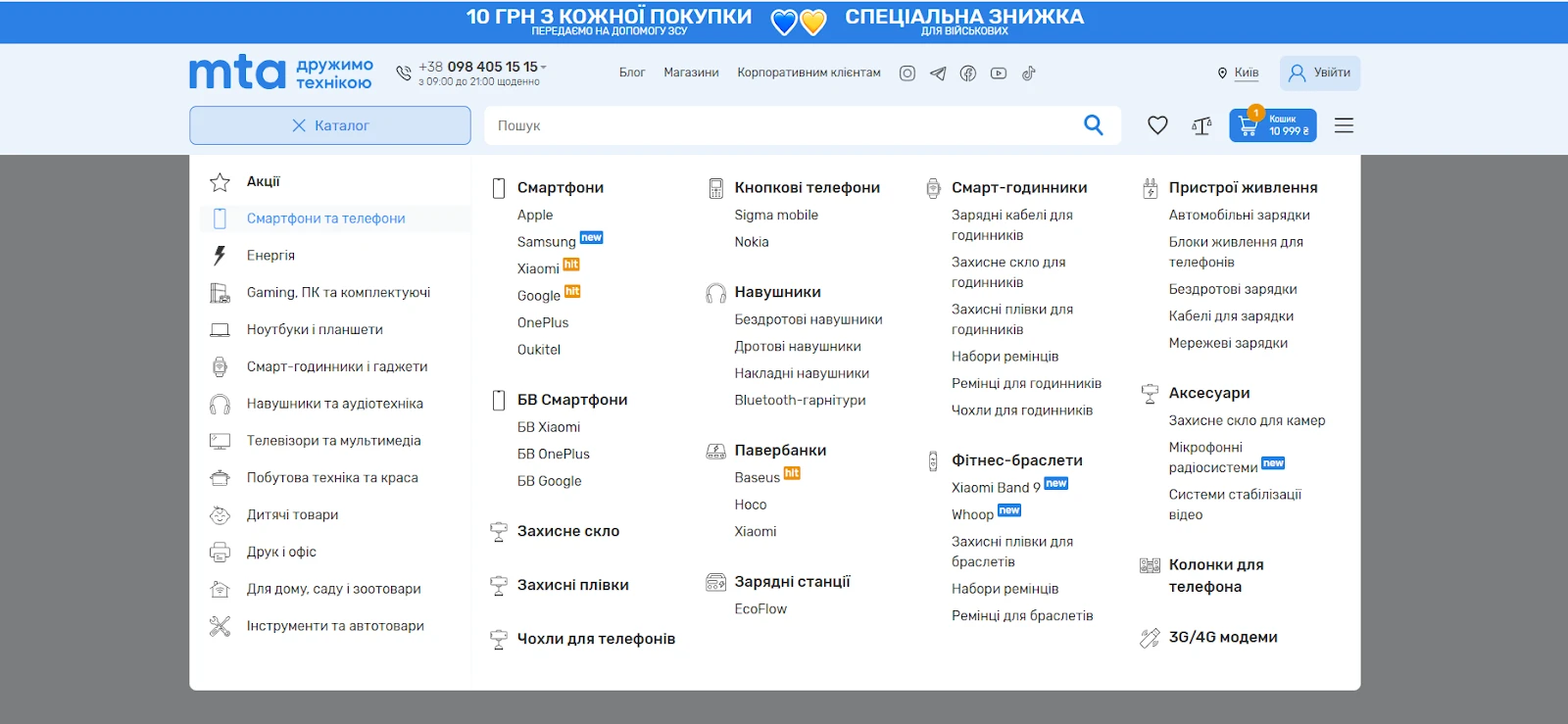Open the Смартфони heading link
The width and height of the screenshot is (1568, 724).
(x=561, y=188)
